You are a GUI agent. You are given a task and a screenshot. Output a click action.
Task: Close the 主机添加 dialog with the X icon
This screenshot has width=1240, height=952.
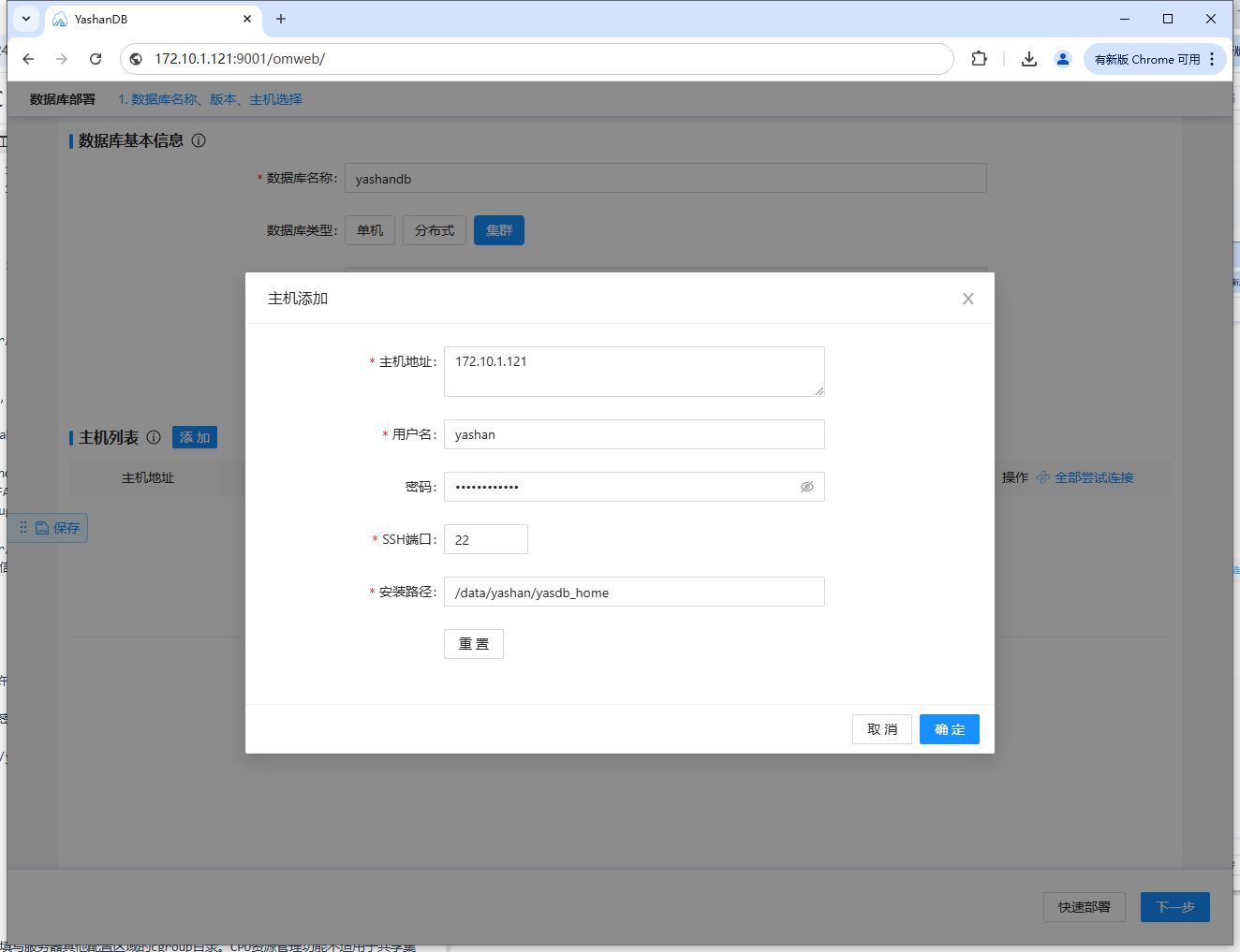[968, 299]
